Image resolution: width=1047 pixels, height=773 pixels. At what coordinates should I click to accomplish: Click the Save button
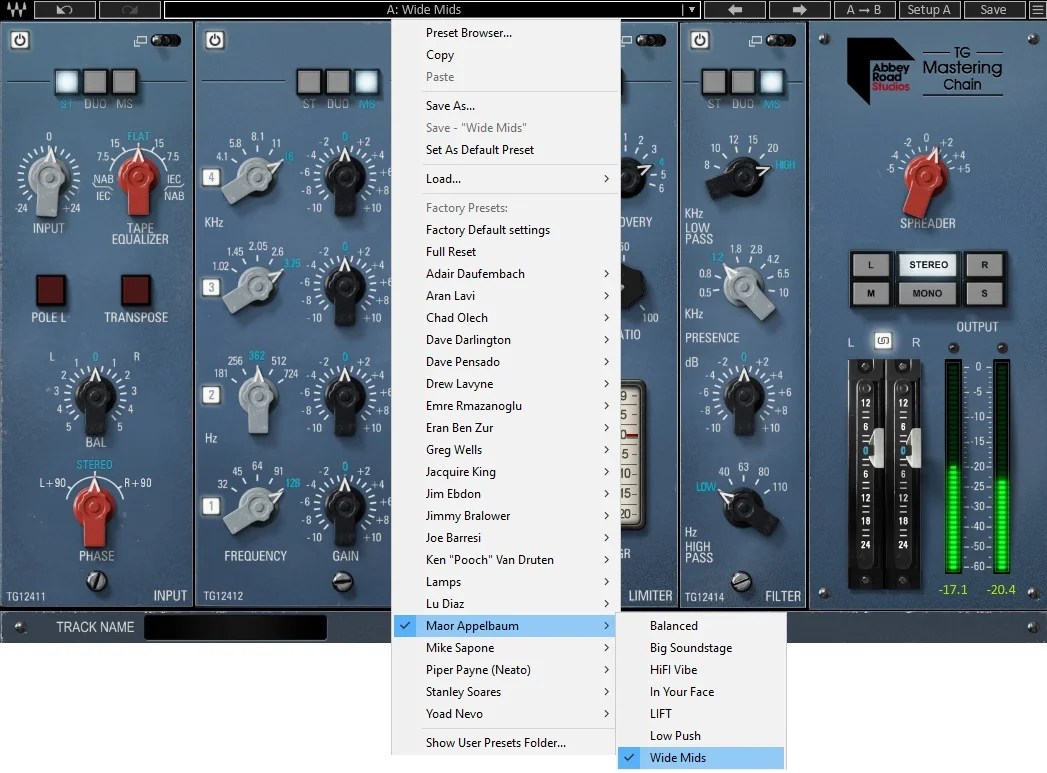click(994, 9)
